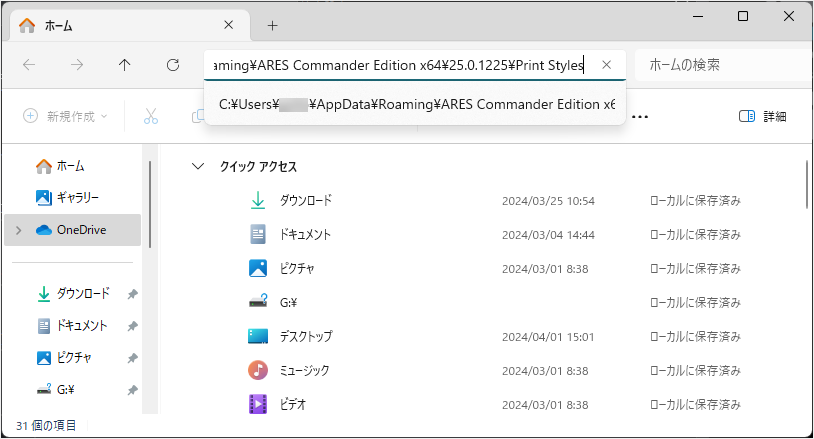
Task: Expand the OneDrive tree node
Action: pos(19,230)
